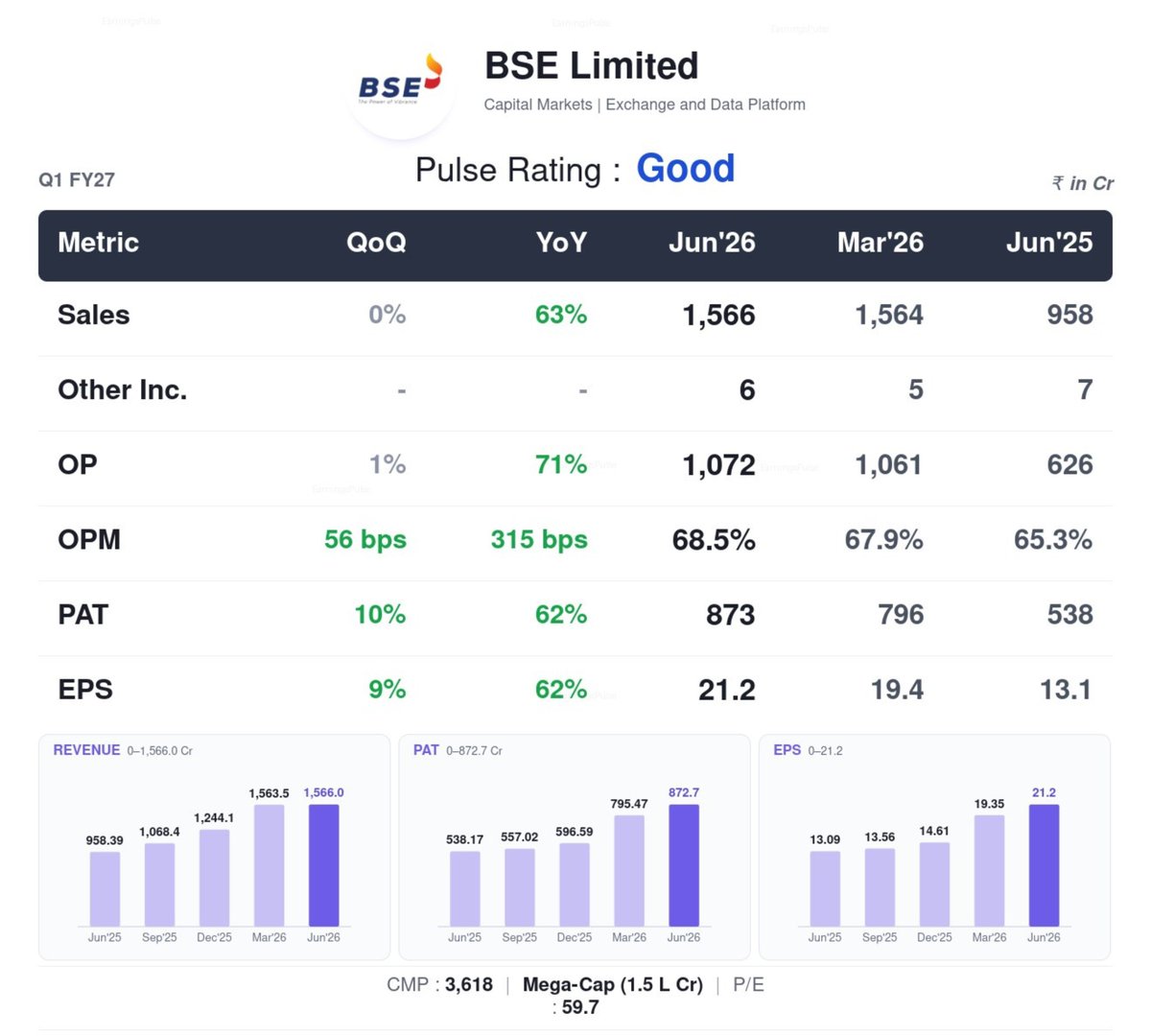Screen dimensions: 1151x1036
Task: Click PAT Mar'26 value 796
Action: [x=901, y=615]
